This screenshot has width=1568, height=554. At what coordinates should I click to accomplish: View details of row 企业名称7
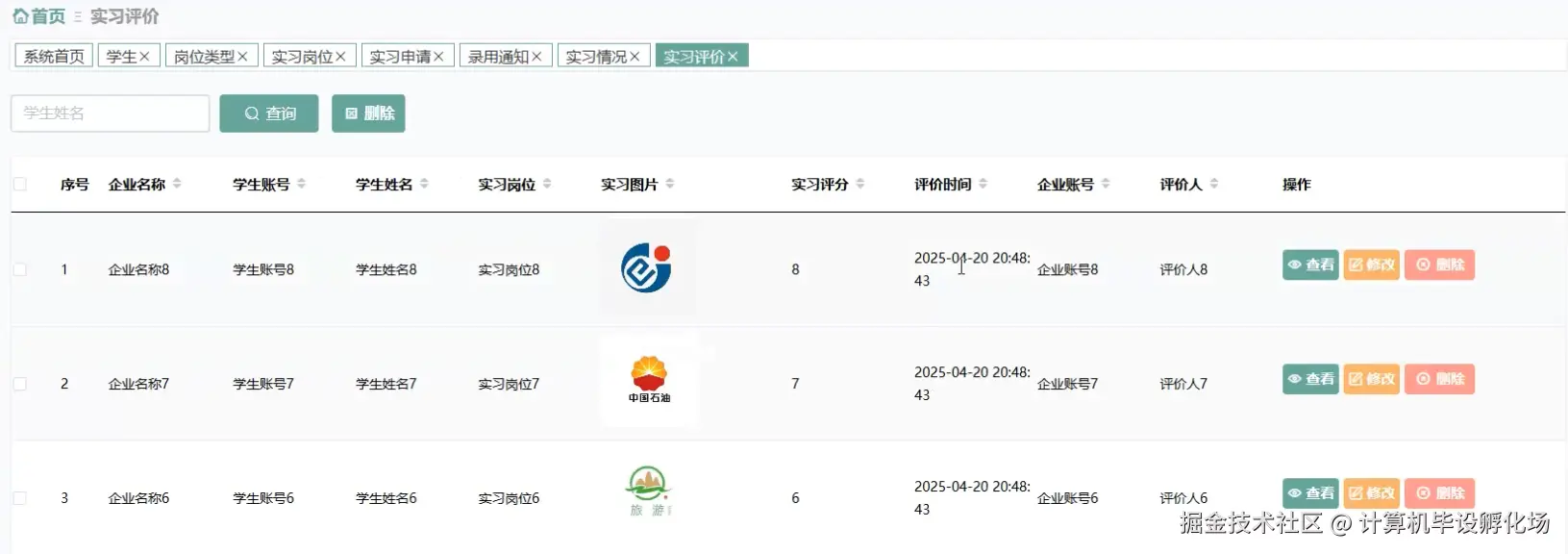(x=1310, y=379)
